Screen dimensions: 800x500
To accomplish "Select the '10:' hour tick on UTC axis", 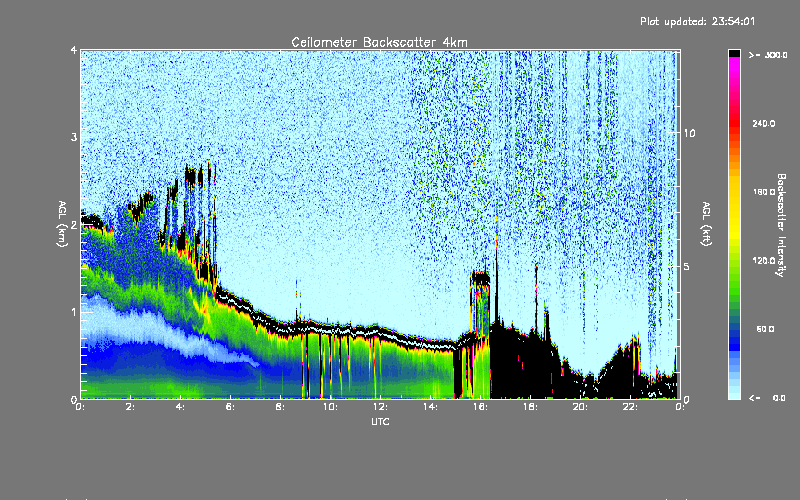I will (331, 407).
